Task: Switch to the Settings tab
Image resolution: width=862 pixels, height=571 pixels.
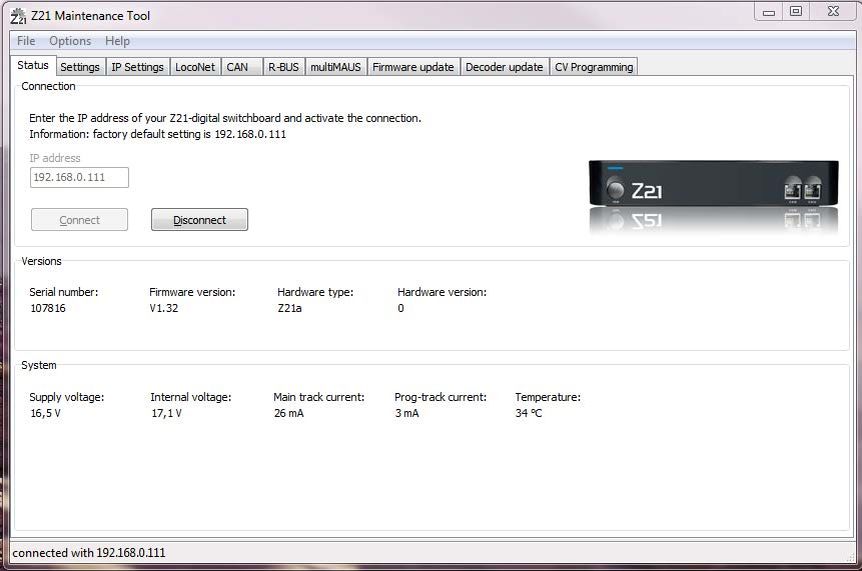Action: pos(80,67)
